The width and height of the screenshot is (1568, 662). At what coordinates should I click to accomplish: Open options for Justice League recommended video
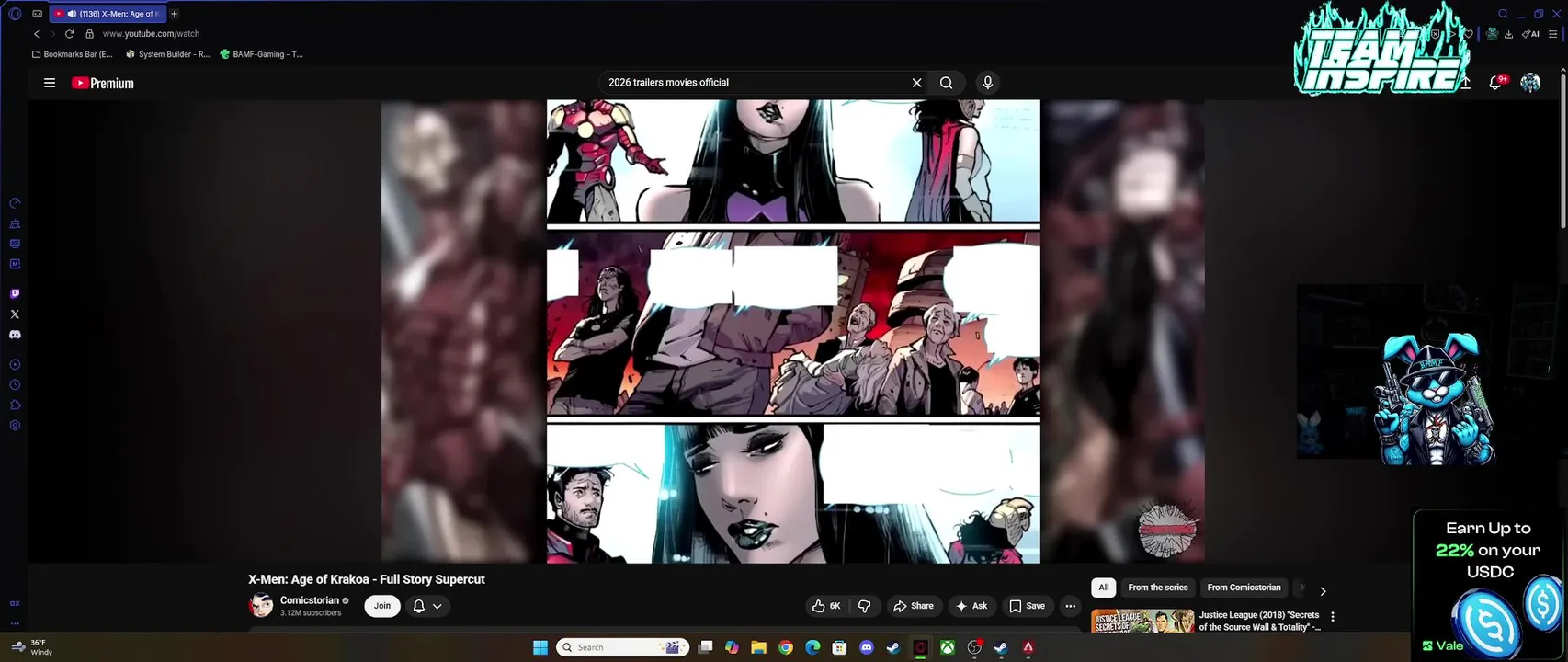point(1333,617)
